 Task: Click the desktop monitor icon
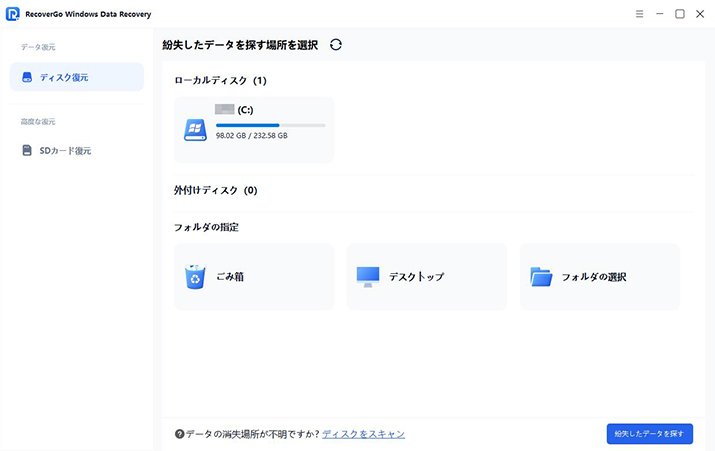(x=368, y=277)
